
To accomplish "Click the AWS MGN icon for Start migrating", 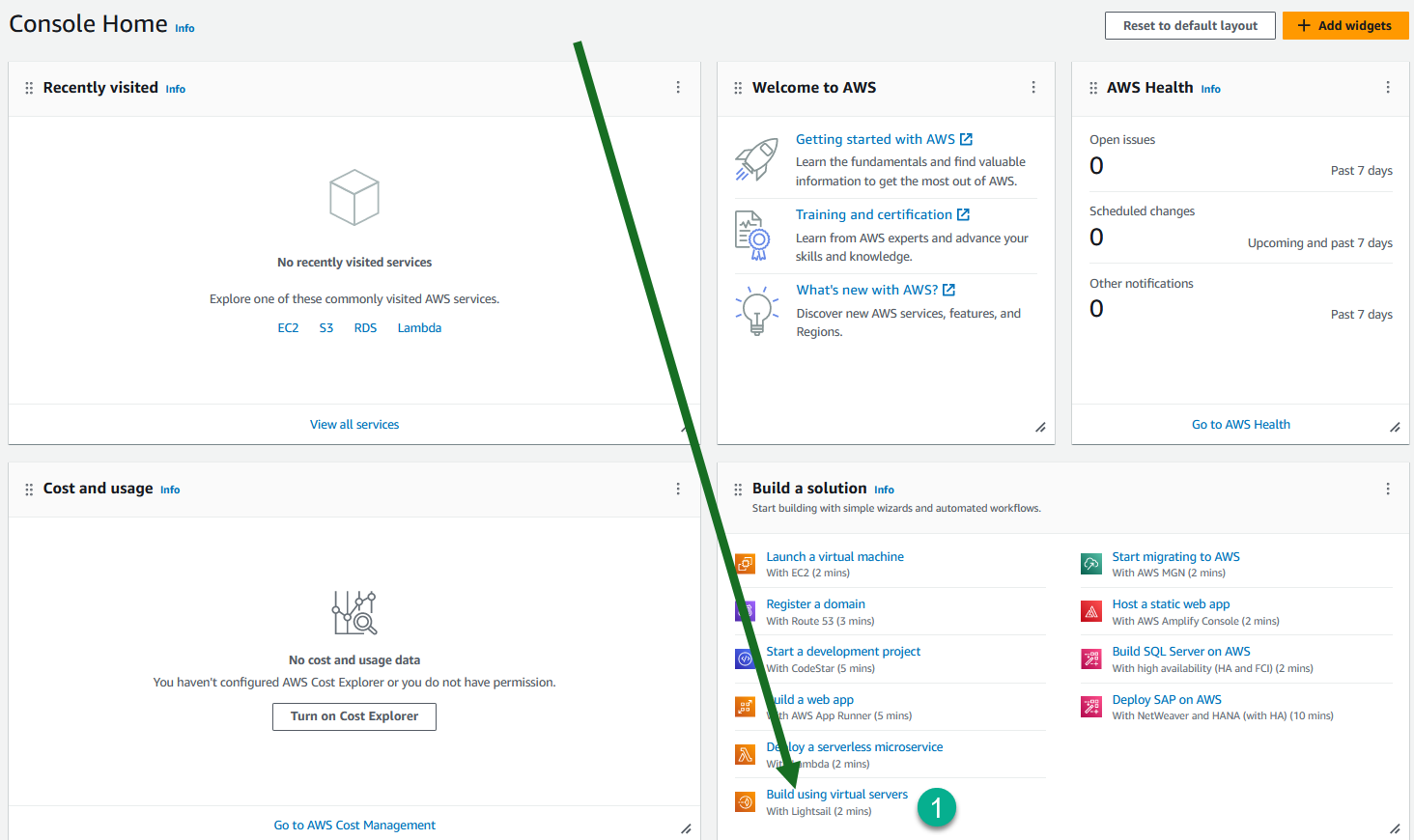I will pyautogui.click(x=1091, y=564).
